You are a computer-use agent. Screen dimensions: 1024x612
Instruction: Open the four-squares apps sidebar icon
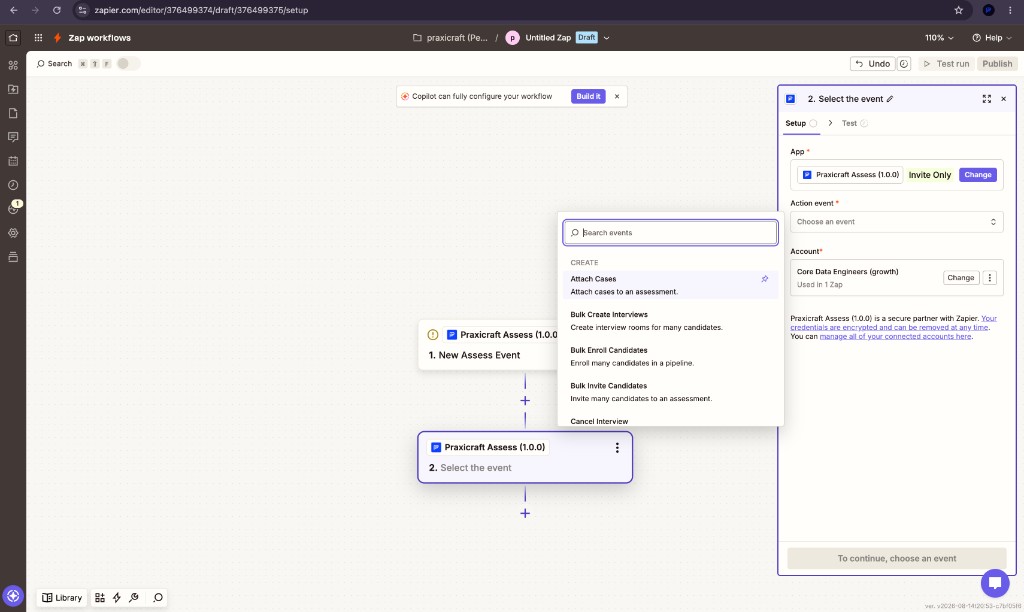[x=13, y=65]
